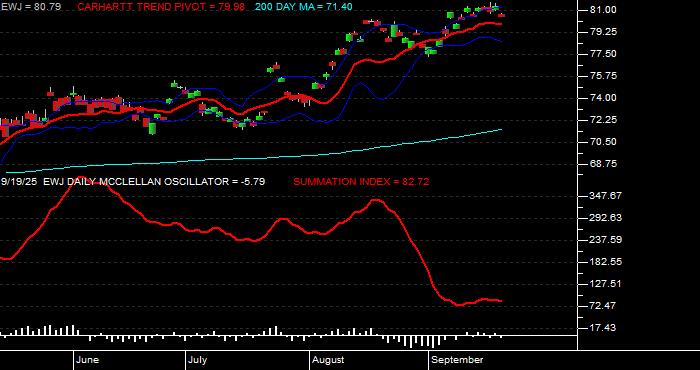
Task: Select the CARHARTT TREND PIVOT = 79.98 label
Action: click(161, 7)
